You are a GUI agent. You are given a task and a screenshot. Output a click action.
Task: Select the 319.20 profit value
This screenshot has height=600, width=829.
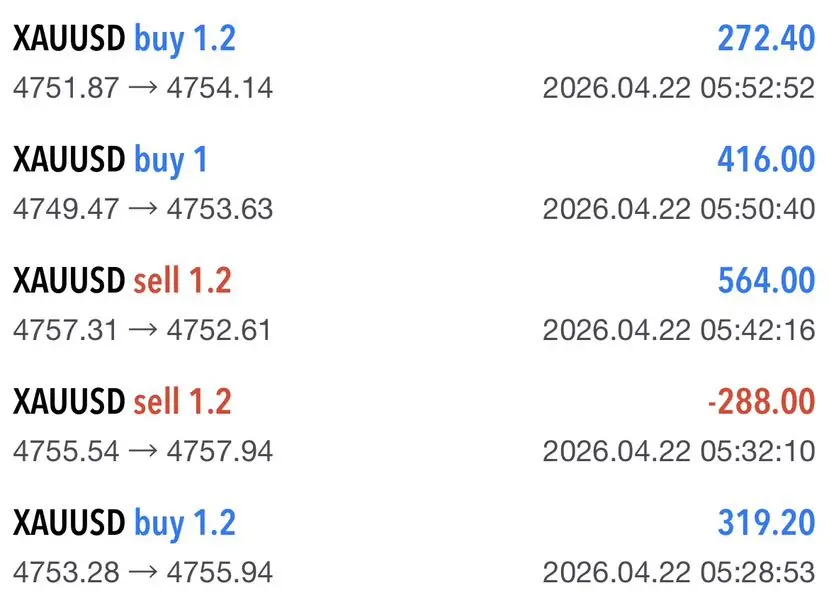(766, 523)
